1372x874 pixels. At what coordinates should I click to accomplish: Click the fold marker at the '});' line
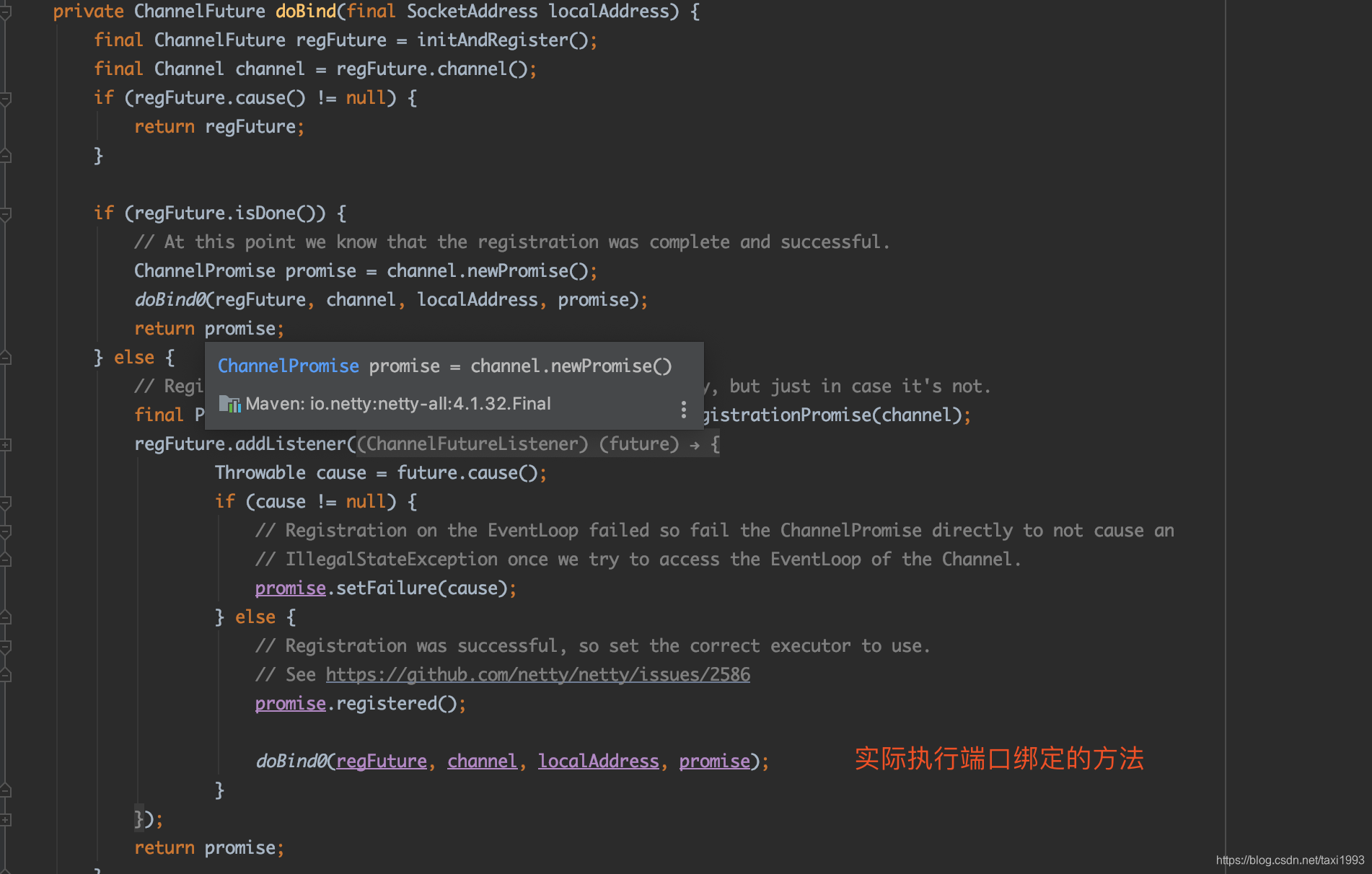pos(5,820)
